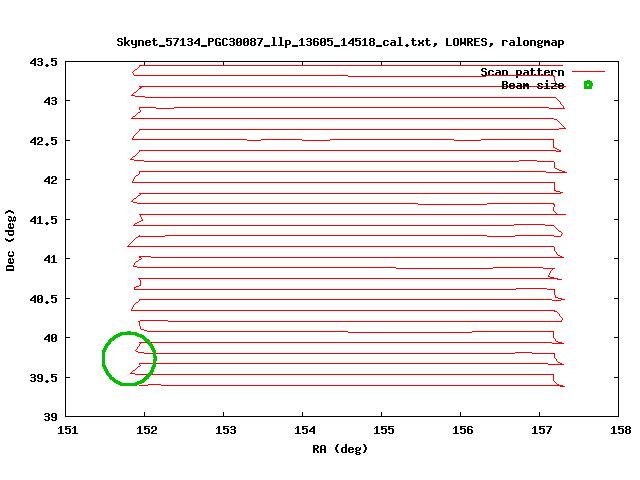Click the red scan pattern legend line sample

pos(588,72)
